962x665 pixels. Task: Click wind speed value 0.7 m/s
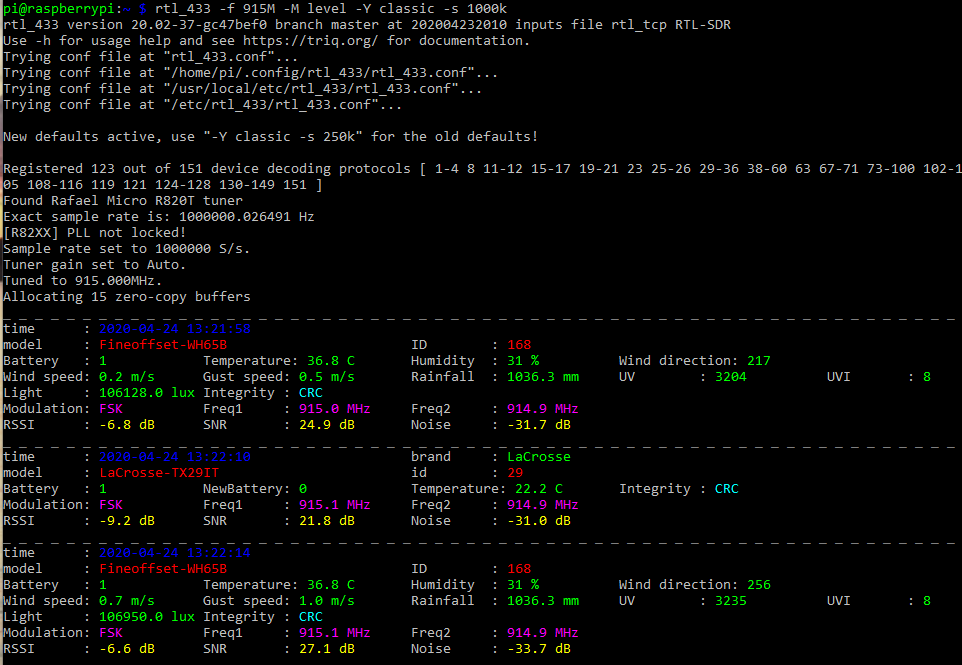pos(127,601)
